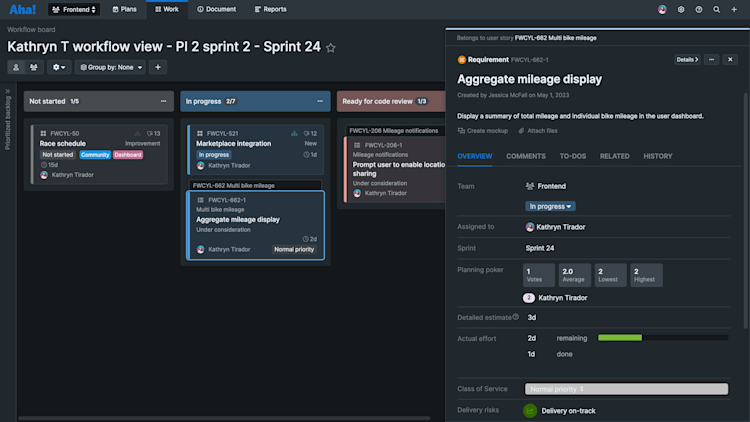Screen dimensions: 750x422
Task: Open the help question mark icon
Action: pos(699,10)
